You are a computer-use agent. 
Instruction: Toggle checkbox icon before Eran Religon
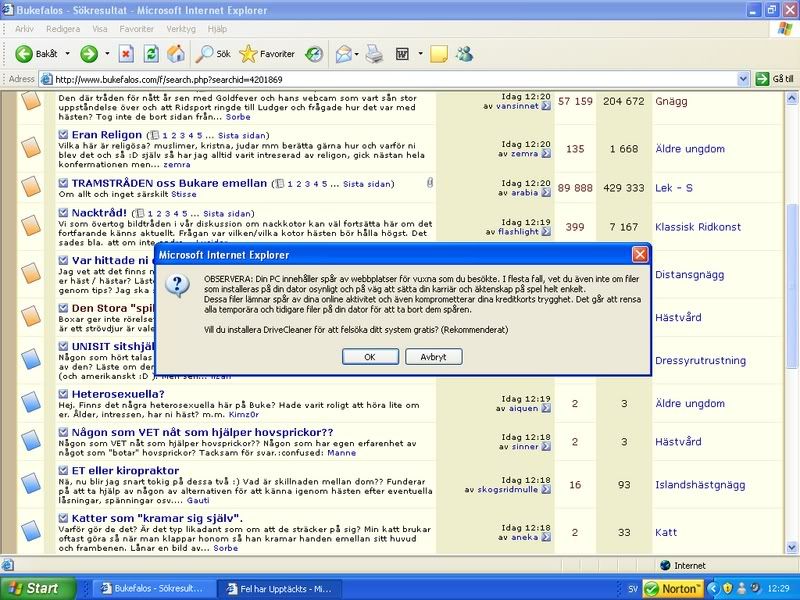click(63, 135)
